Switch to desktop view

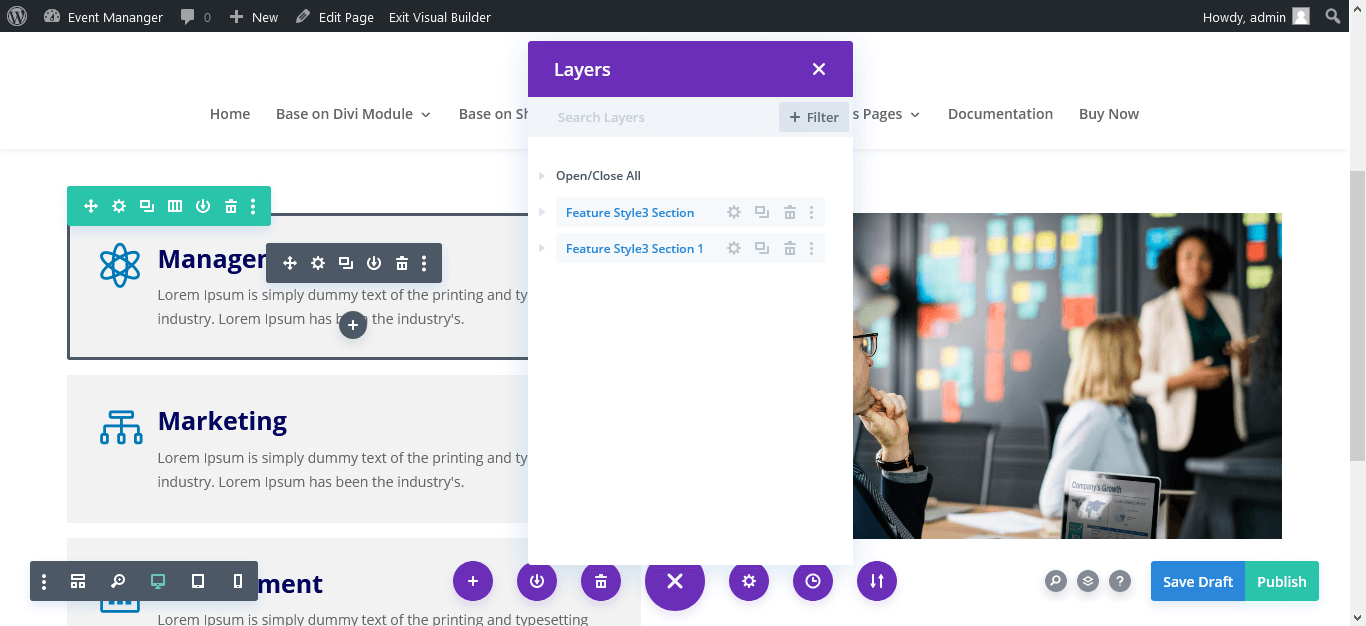[x=158, y=581]
